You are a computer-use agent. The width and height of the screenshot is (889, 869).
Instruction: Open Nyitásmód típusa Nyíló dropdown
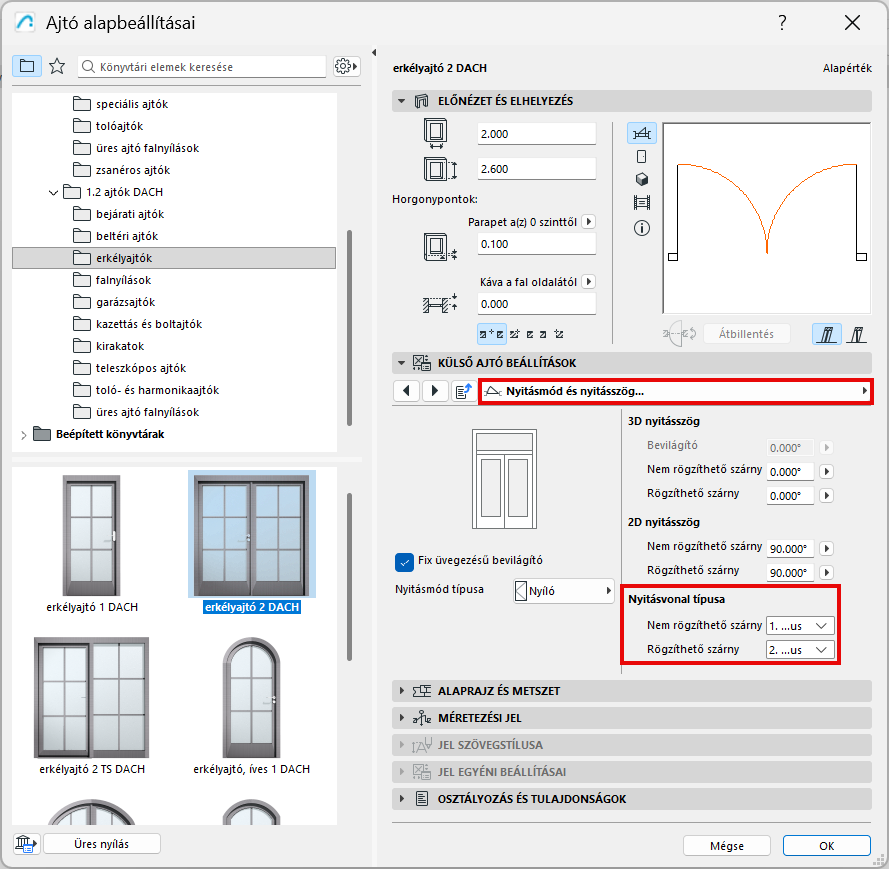click(x=564, y=591)
